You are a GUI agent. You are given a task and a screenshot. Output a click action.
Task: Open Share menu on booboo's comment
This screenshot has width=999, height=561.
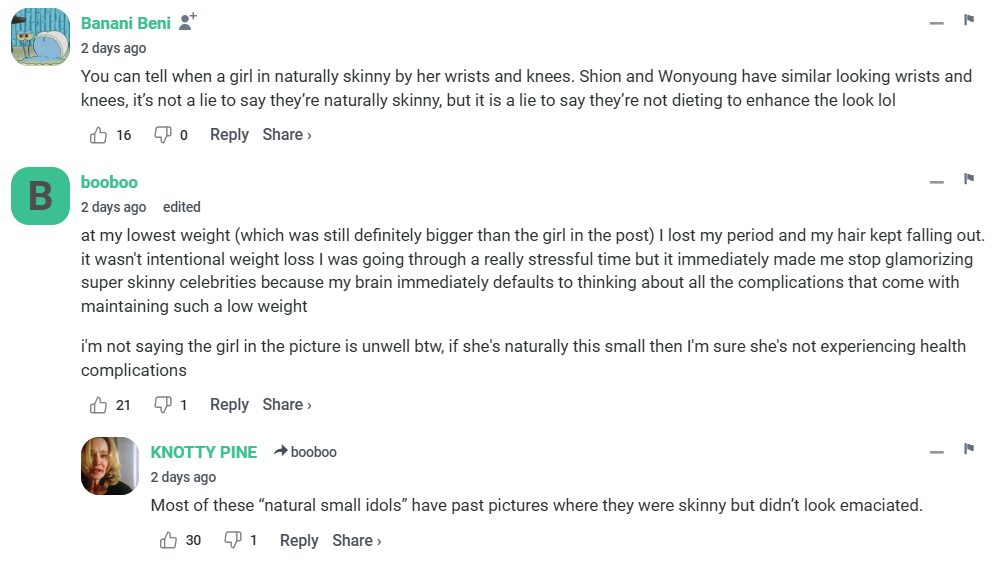pyautogui.click(x=287, y=405)
